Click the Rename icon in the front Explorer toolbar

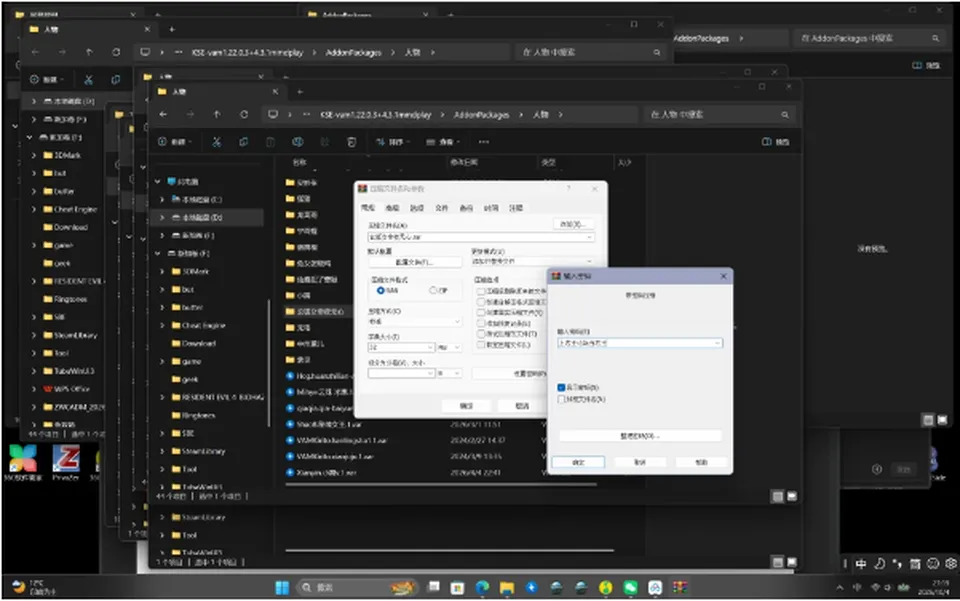[298, 142]
